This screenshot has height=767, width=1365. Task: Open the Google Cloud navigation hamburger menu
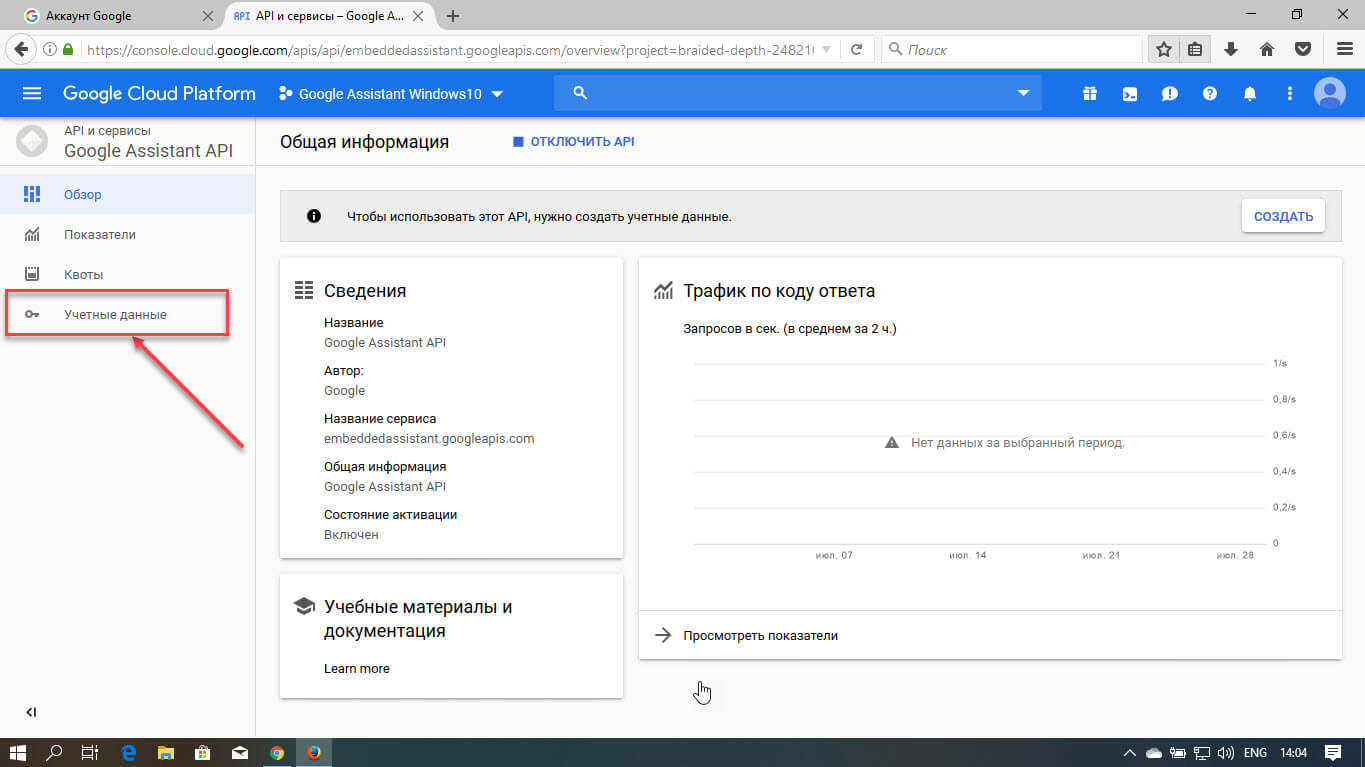coord(32,93)
